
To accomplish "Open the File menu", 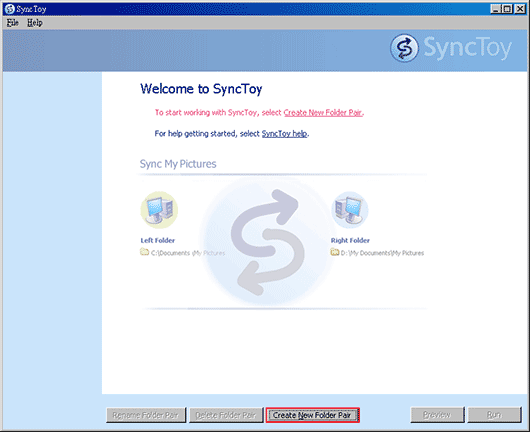I will (13, 23).
